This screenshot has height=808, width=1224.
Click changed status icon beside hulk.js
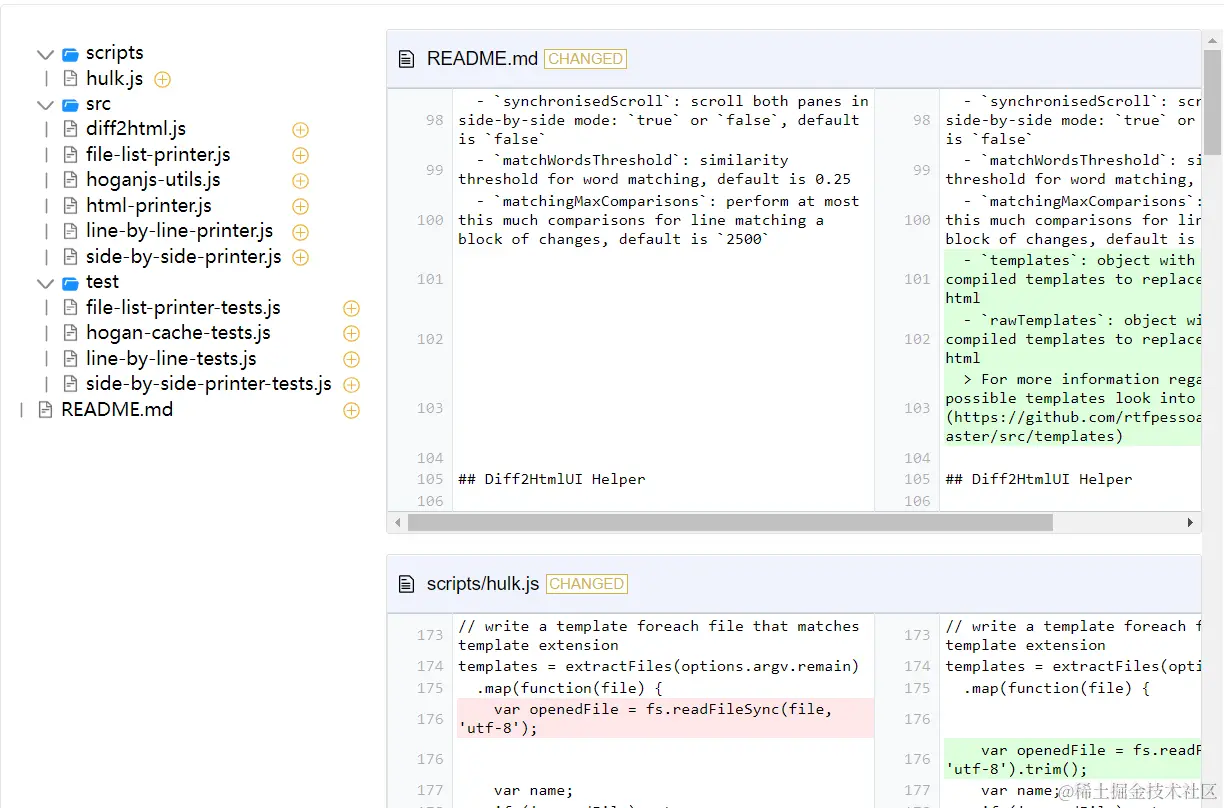point(162,79)
